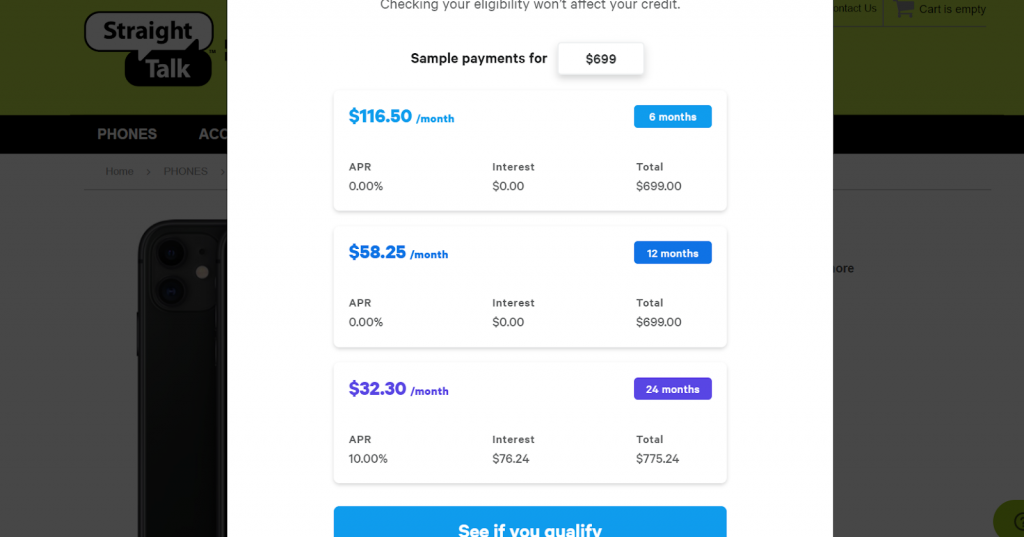This screenshot has width=1024, height=537.
Task: Open the shopping cart icon
Action: [904, 9]
